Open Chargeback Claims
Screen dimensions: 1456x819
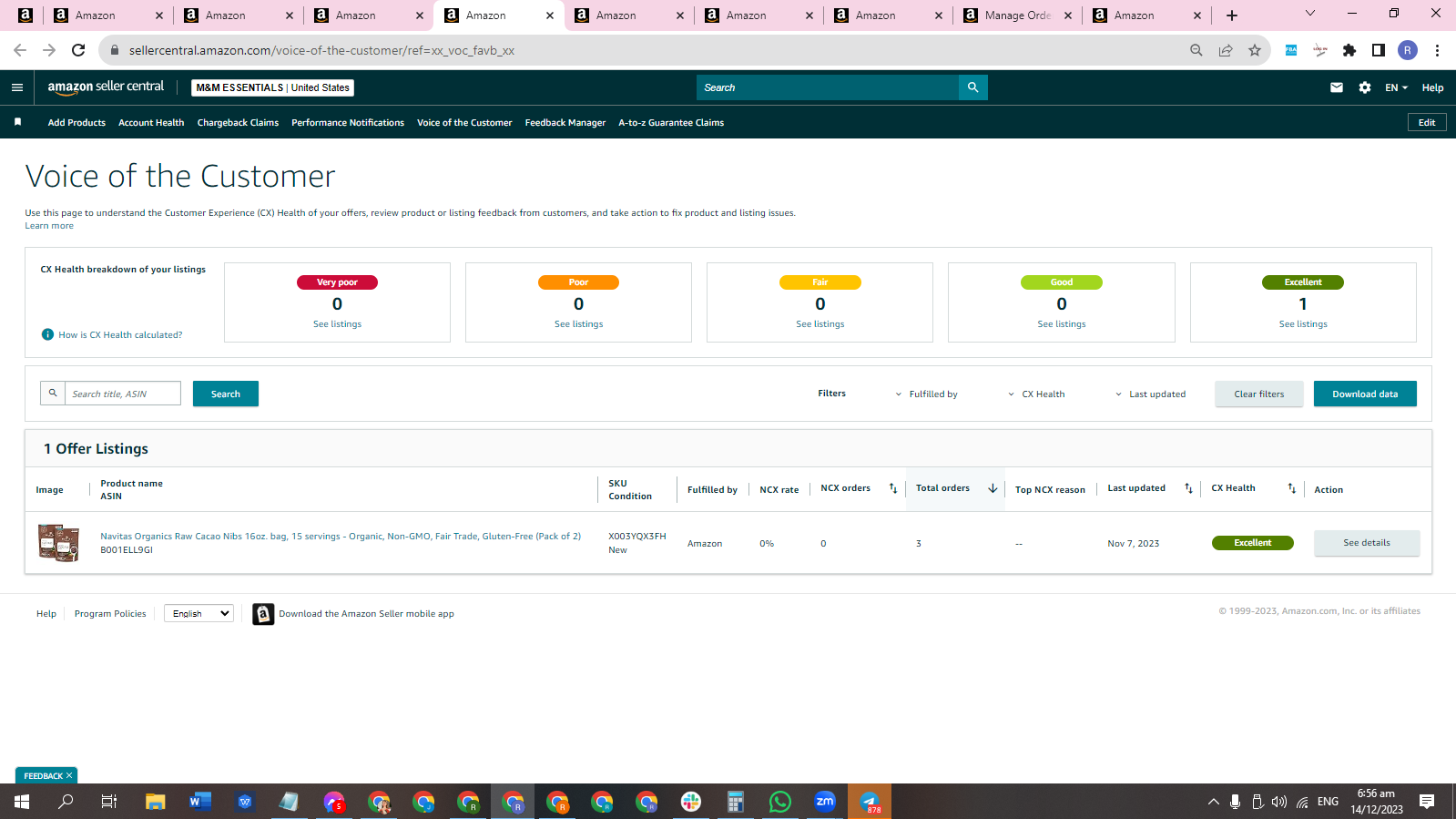pyautogui.click(x=238, y=122)
